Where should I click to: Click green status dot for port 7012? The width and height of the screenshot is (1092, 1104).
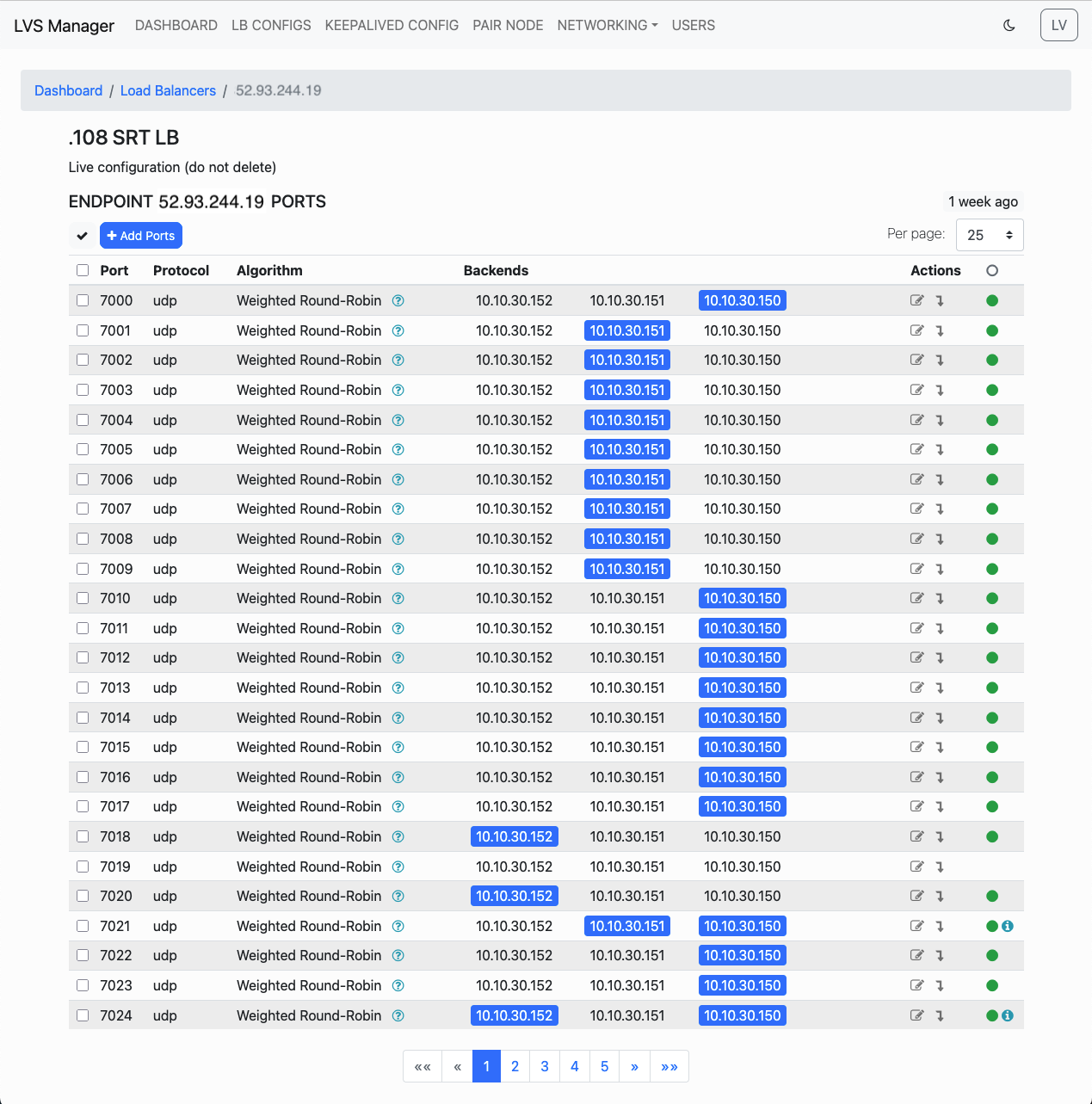pos(992,657)
